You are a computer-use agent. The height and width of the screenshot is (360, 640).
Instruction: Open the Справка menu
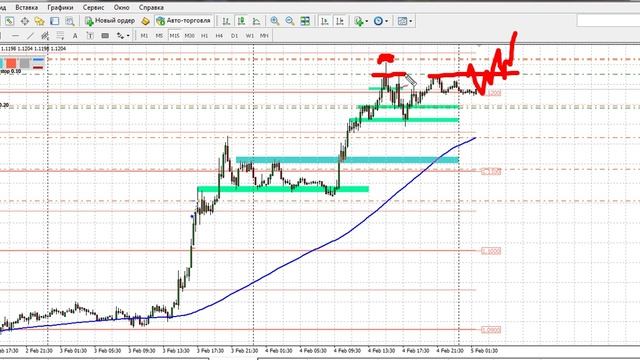151,7
